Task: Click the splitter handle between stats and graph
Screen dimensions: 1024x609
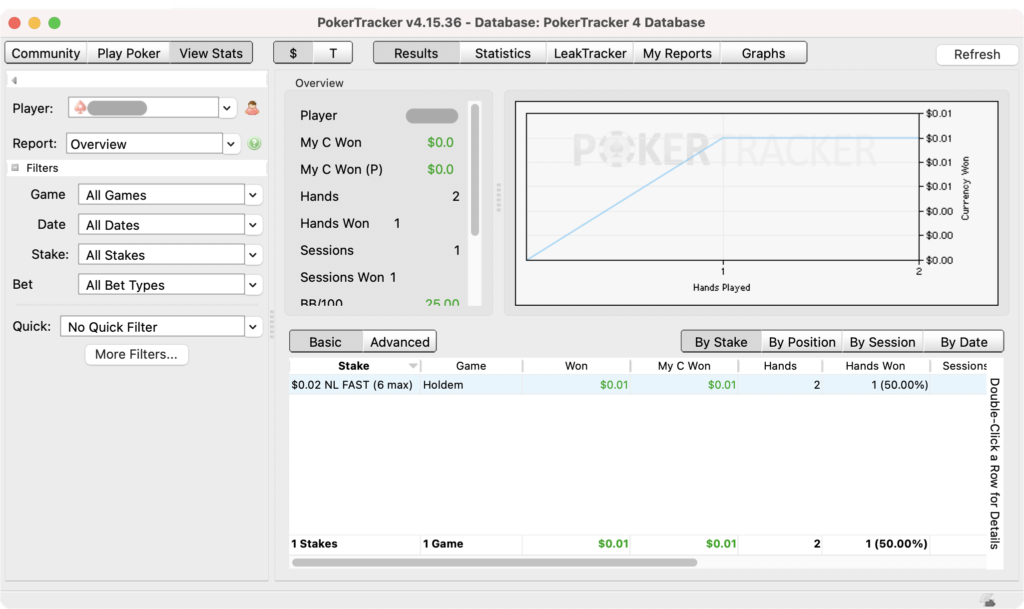Action: tap(498, 197)
